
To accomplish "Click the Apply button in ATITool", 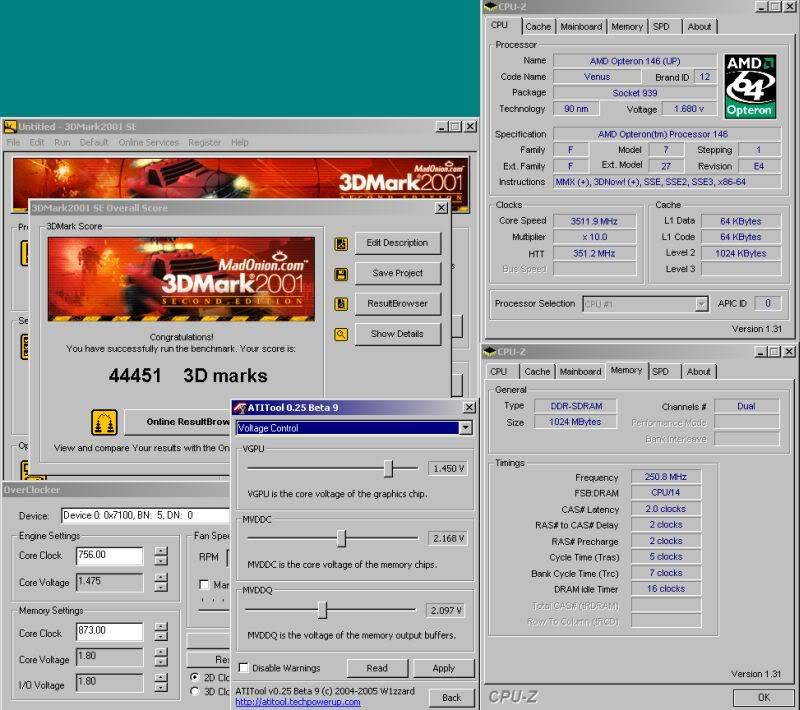I will (x=443, y=668).
